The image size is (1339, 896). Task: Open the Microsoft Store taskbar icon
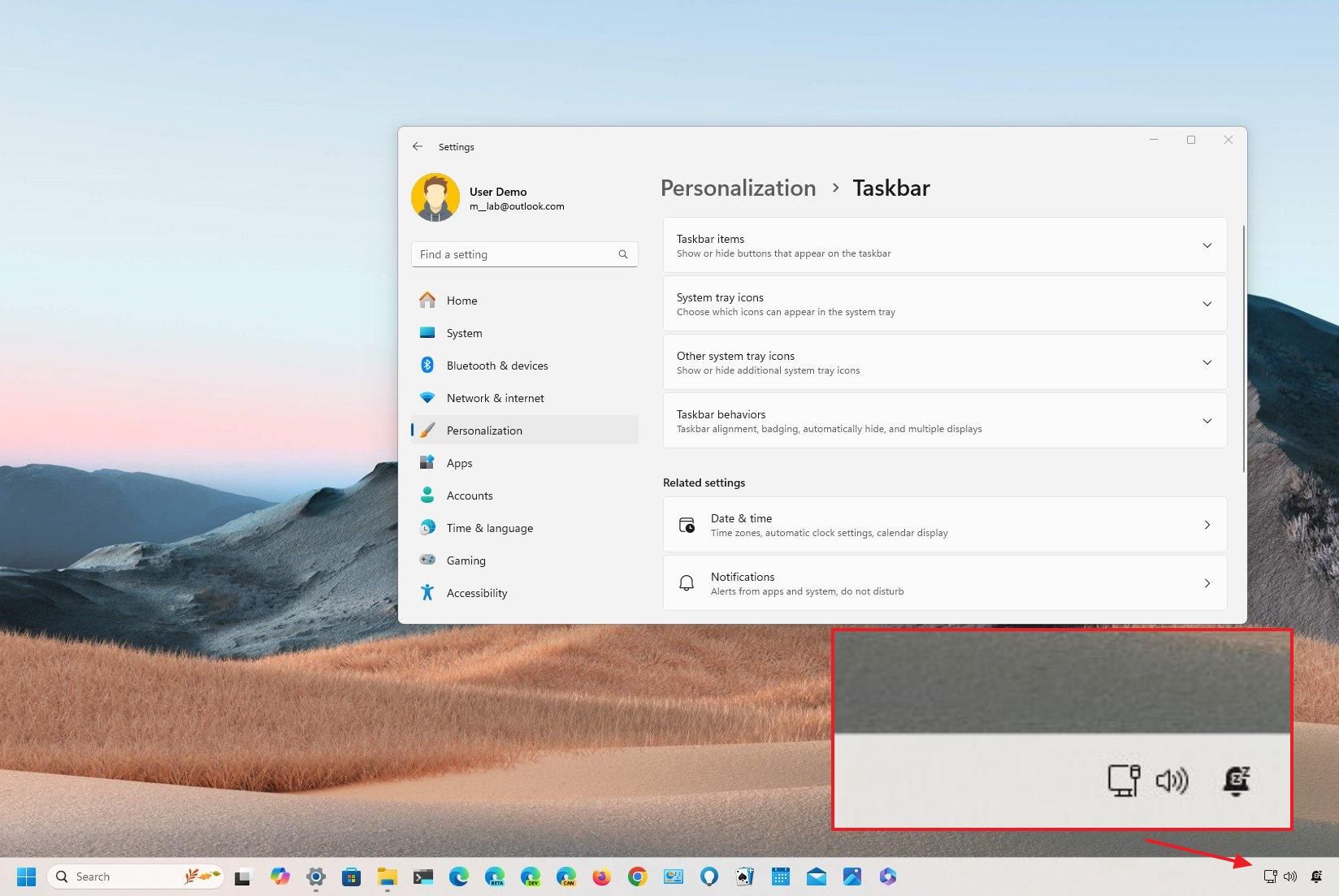(351, 877)
